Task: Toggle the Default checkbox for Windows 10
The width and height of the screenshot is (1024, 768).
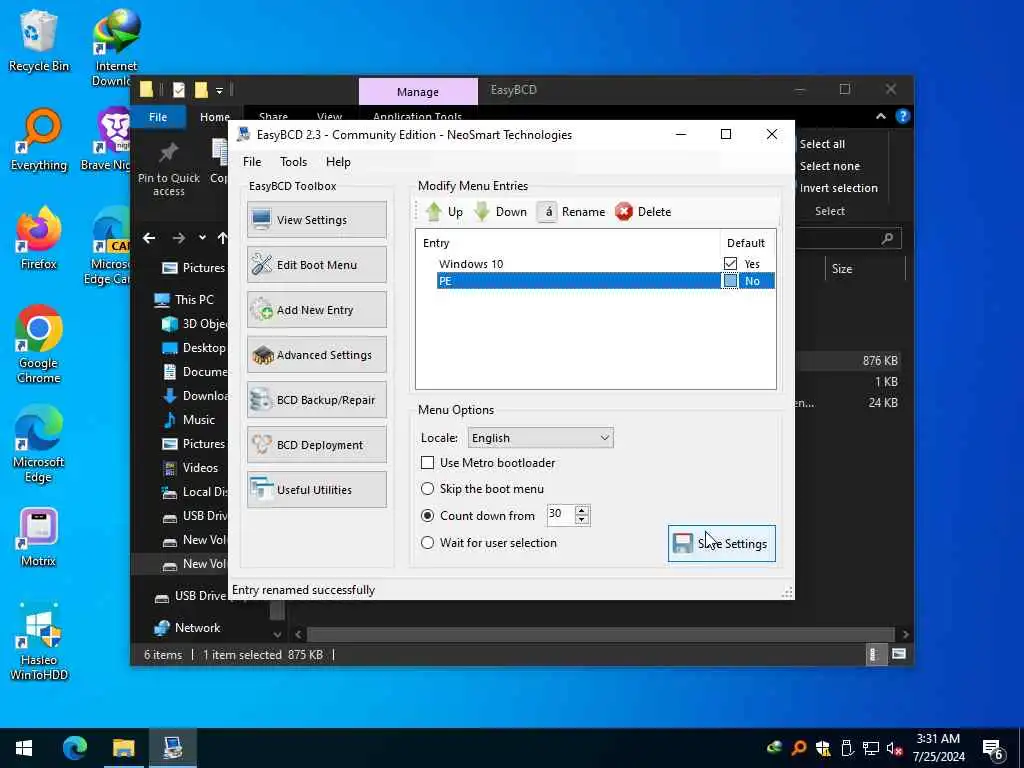Action: tap(730, 263)
